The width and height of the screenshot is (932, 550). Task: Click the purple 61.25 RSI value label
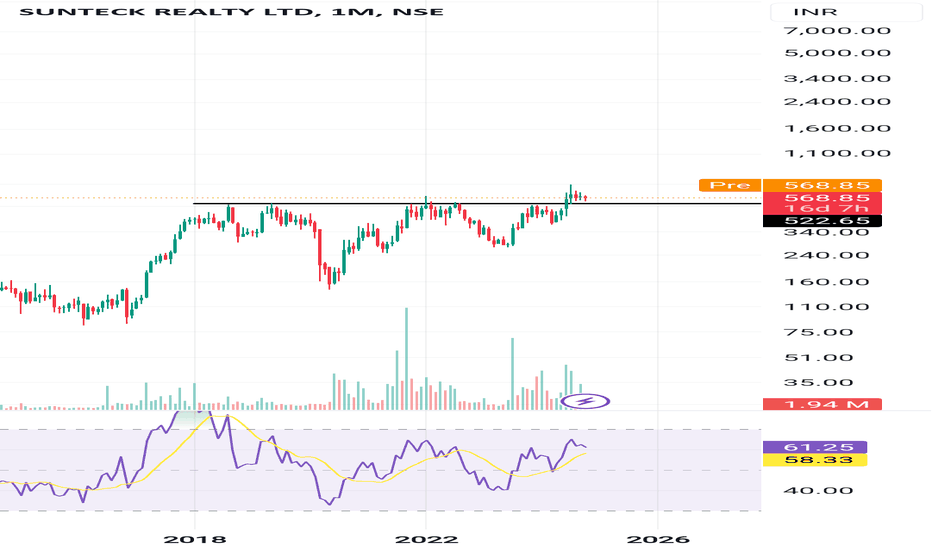coord(814,447)
